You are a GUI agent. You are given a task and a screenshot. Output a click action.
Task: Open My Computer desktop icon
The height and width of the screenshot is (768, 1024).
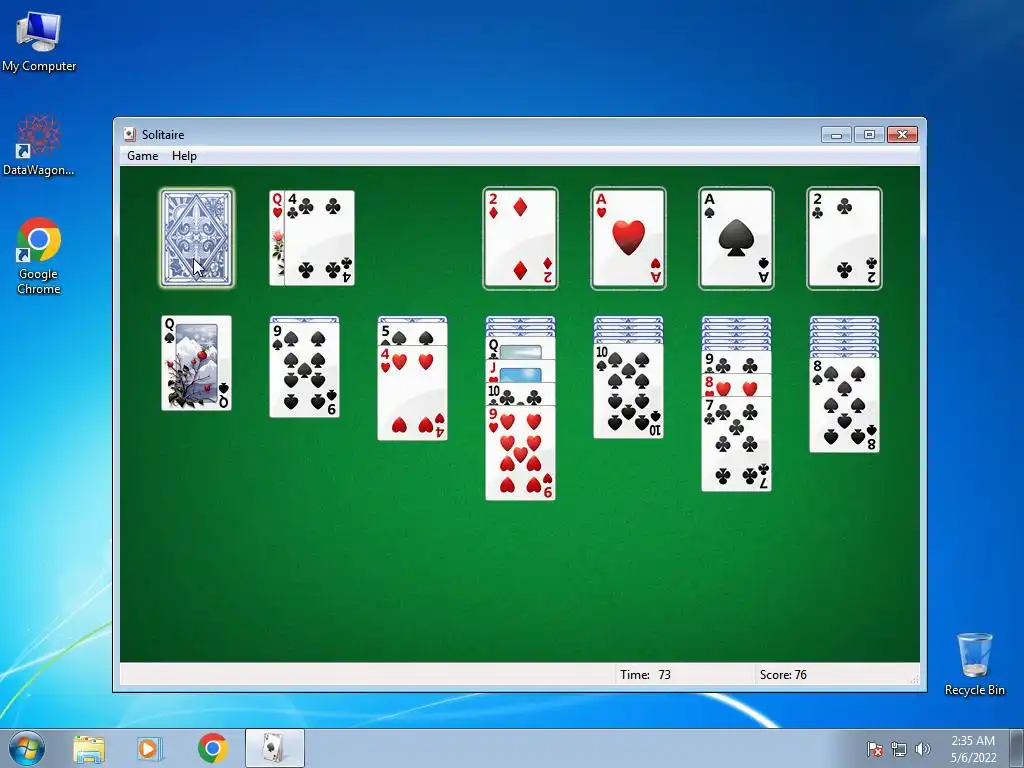pos(39,42)
